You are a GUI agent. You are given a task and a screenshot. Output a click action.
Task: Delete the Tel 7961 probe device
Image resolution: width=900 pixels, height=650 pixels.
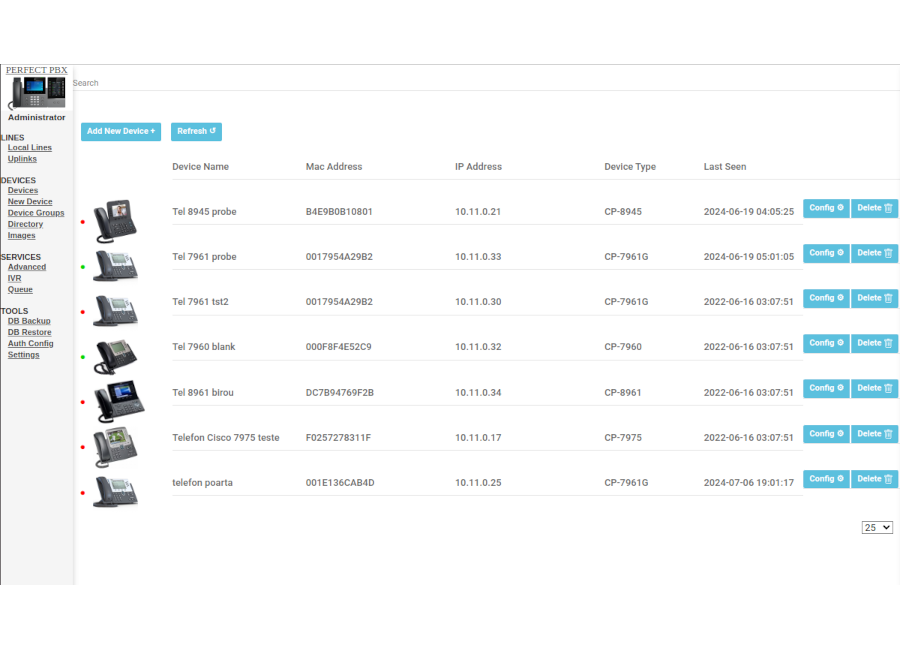(x=874, y=253)
